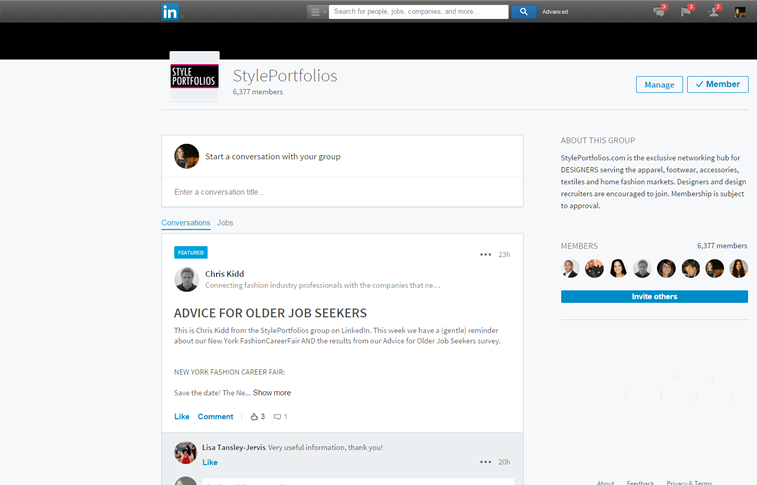
Task: Open the Advice for Older Job Seekers post title
Action: click(270, 313)
